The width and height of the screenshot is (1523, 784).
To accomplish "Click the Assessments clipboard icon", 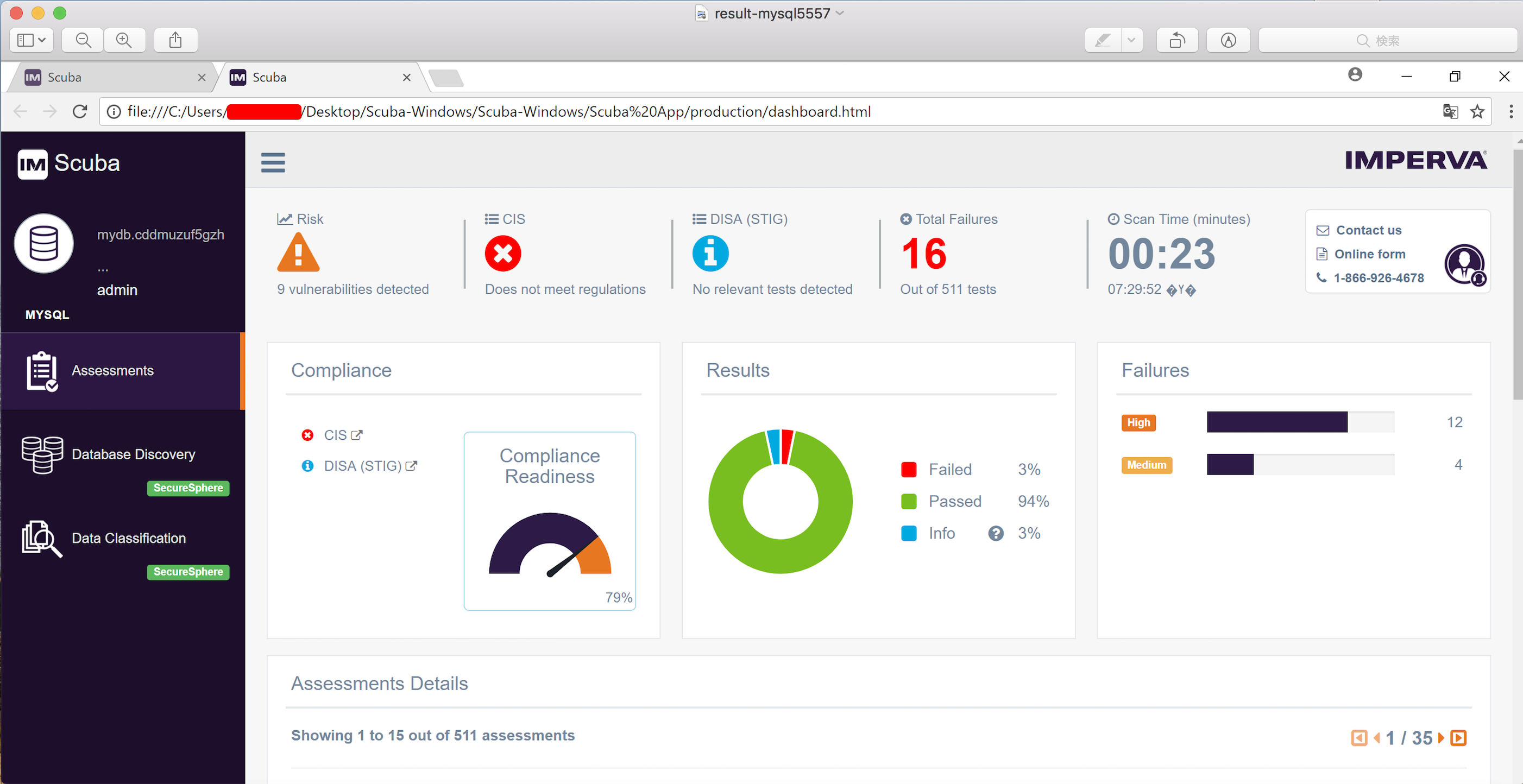I will [42, 371].
